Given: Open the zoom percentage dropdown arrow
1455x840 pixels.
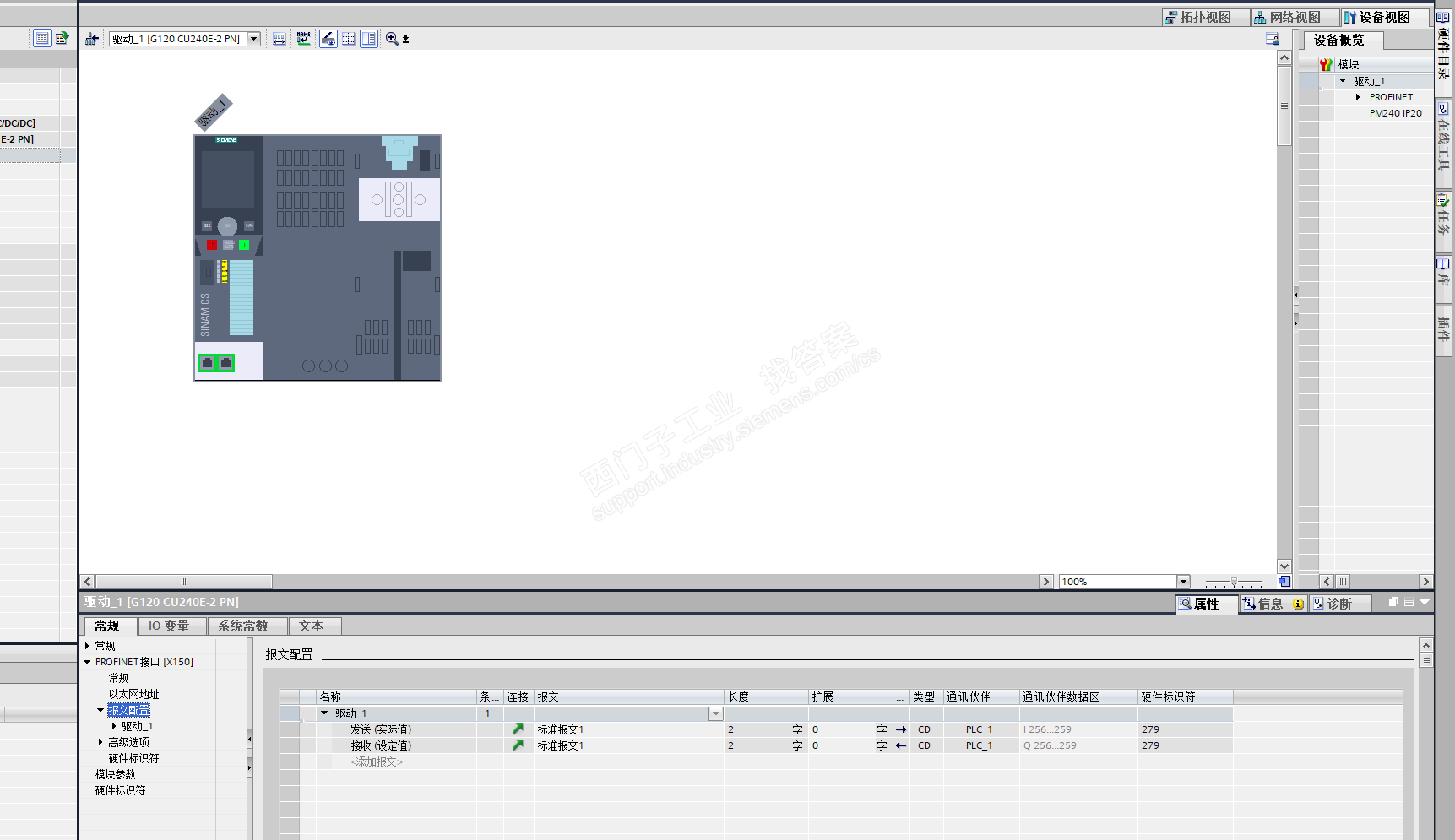Looking at the screenshot, I should click(1183, 582).
